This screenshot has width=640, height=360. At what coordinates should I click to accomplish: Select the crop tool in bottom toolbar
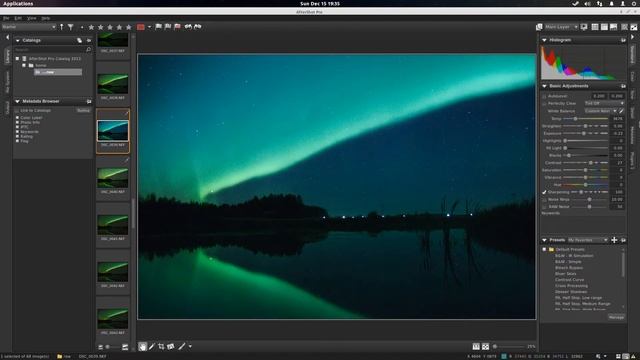[161, 347]
